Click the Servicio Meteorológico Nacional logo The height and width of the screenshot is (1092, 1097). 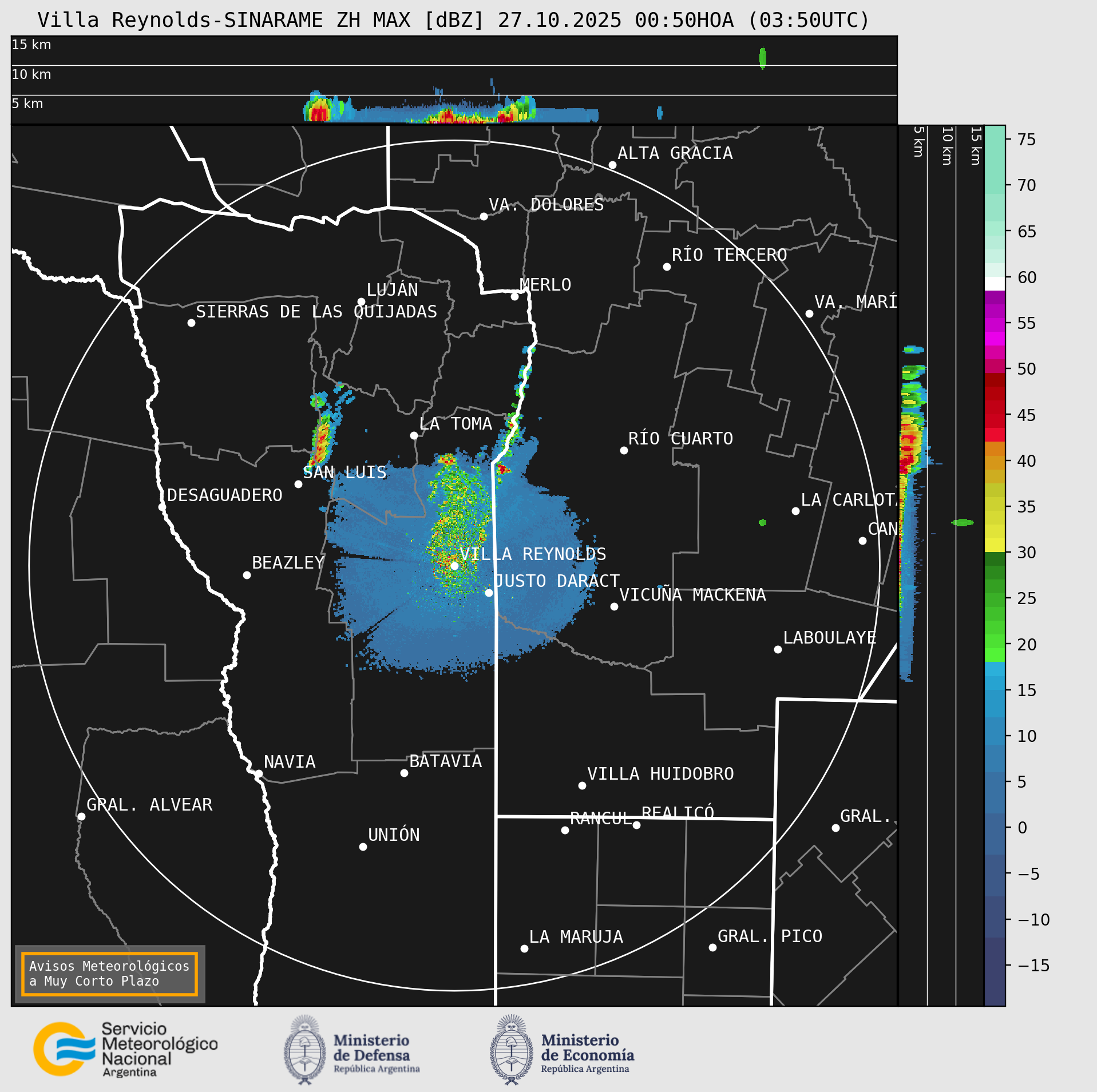(x=125, y=1050)
